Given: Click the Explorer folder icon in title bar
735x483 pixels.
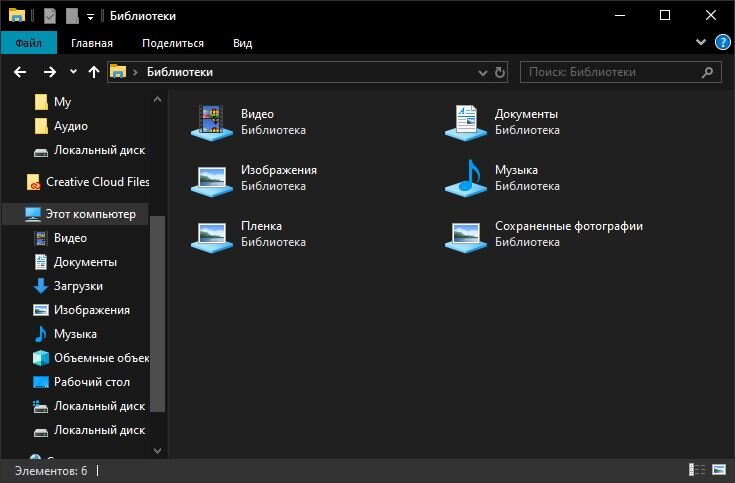Looking at the screenshot, I should [x=17, y=15].
